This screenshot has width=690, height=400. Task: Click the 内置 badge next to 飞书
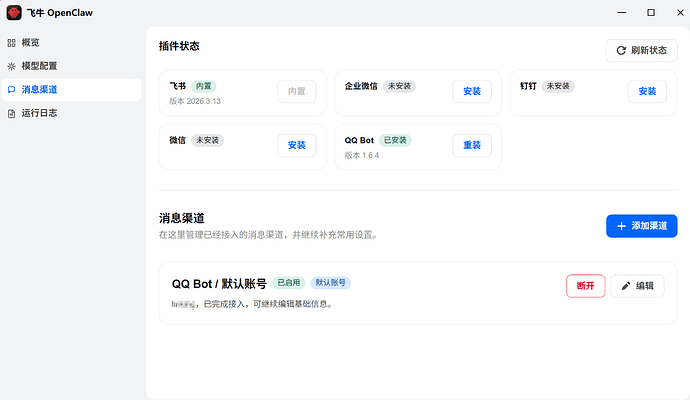[204, 86]
